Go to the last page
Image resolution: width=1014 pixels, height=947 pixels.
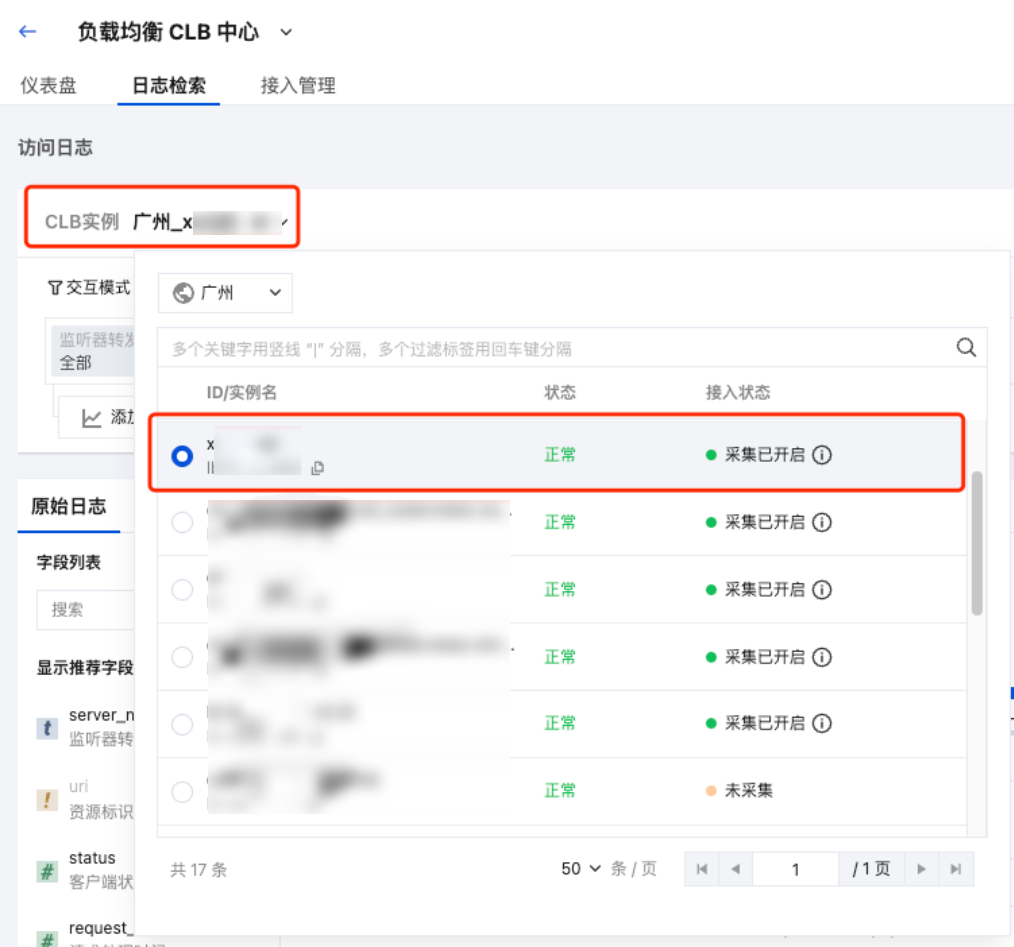955,869
